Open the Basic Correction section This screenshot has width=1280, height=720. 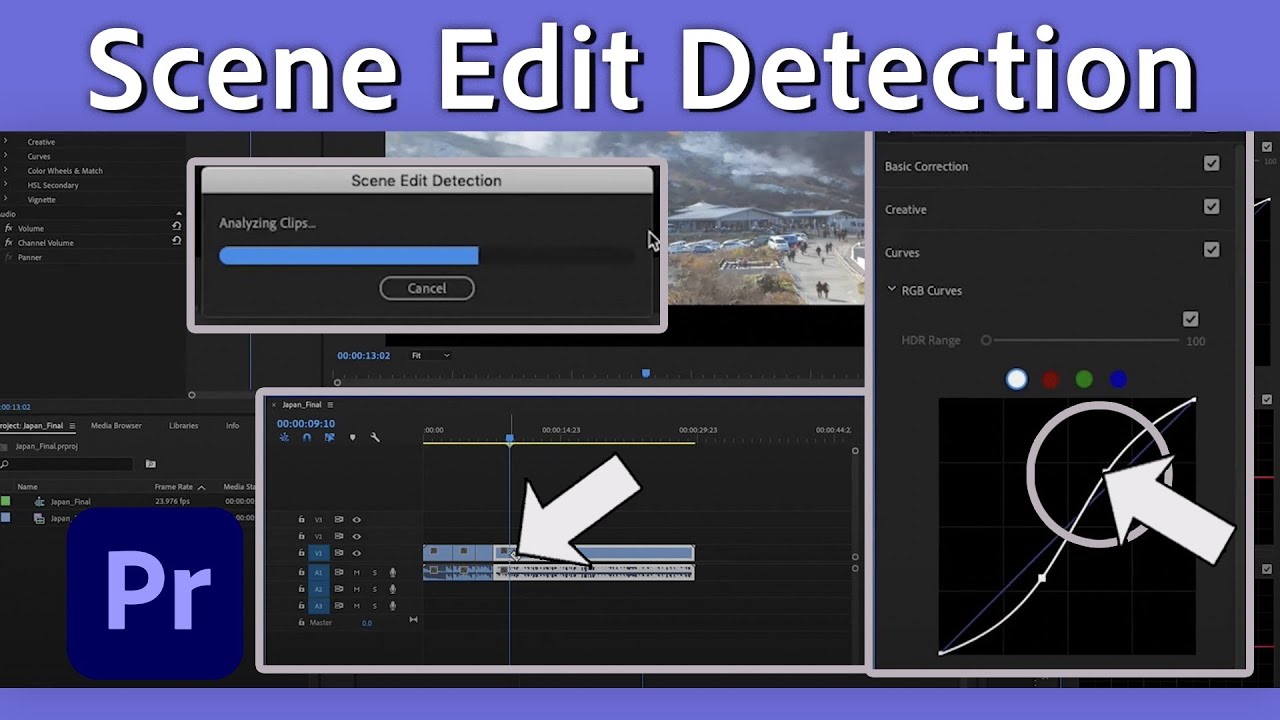click(x=926, y=166)
